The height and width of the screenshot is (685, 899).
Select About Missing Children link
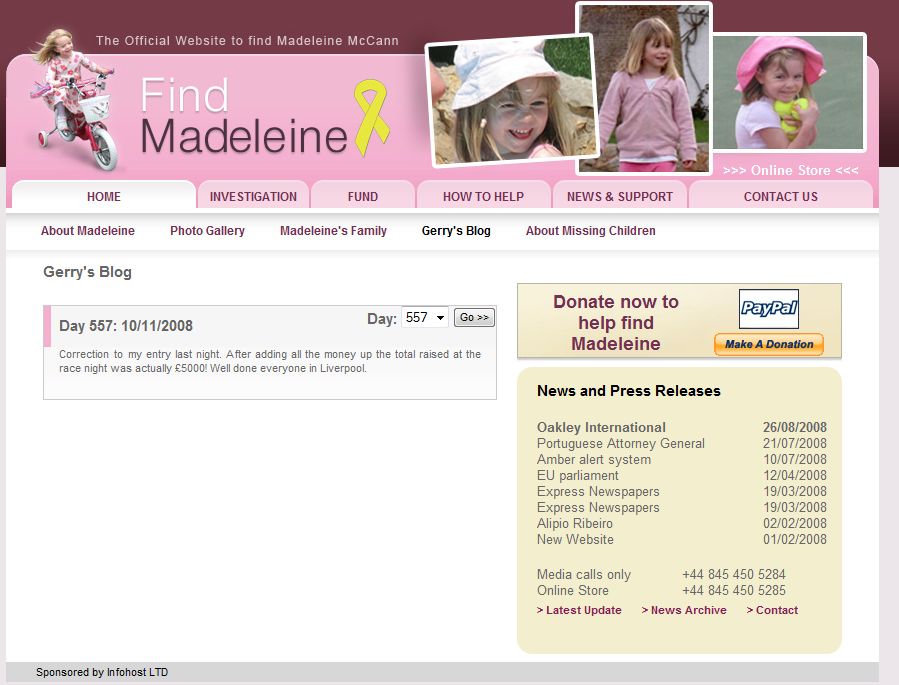(x=590, y=231)
